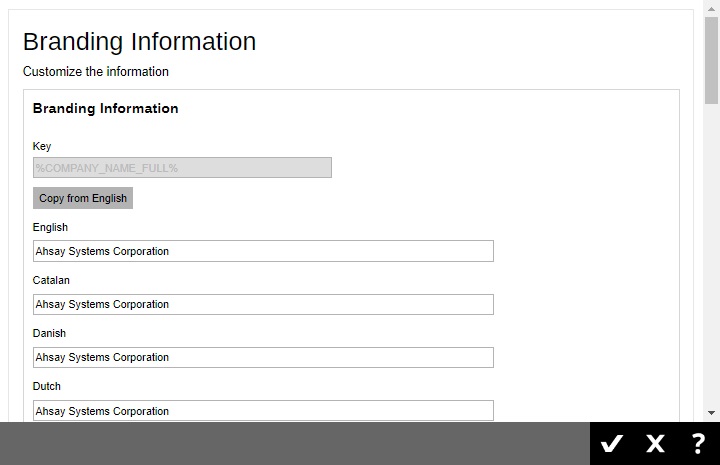Click the large Branding Information page title

tap(139, 42)
